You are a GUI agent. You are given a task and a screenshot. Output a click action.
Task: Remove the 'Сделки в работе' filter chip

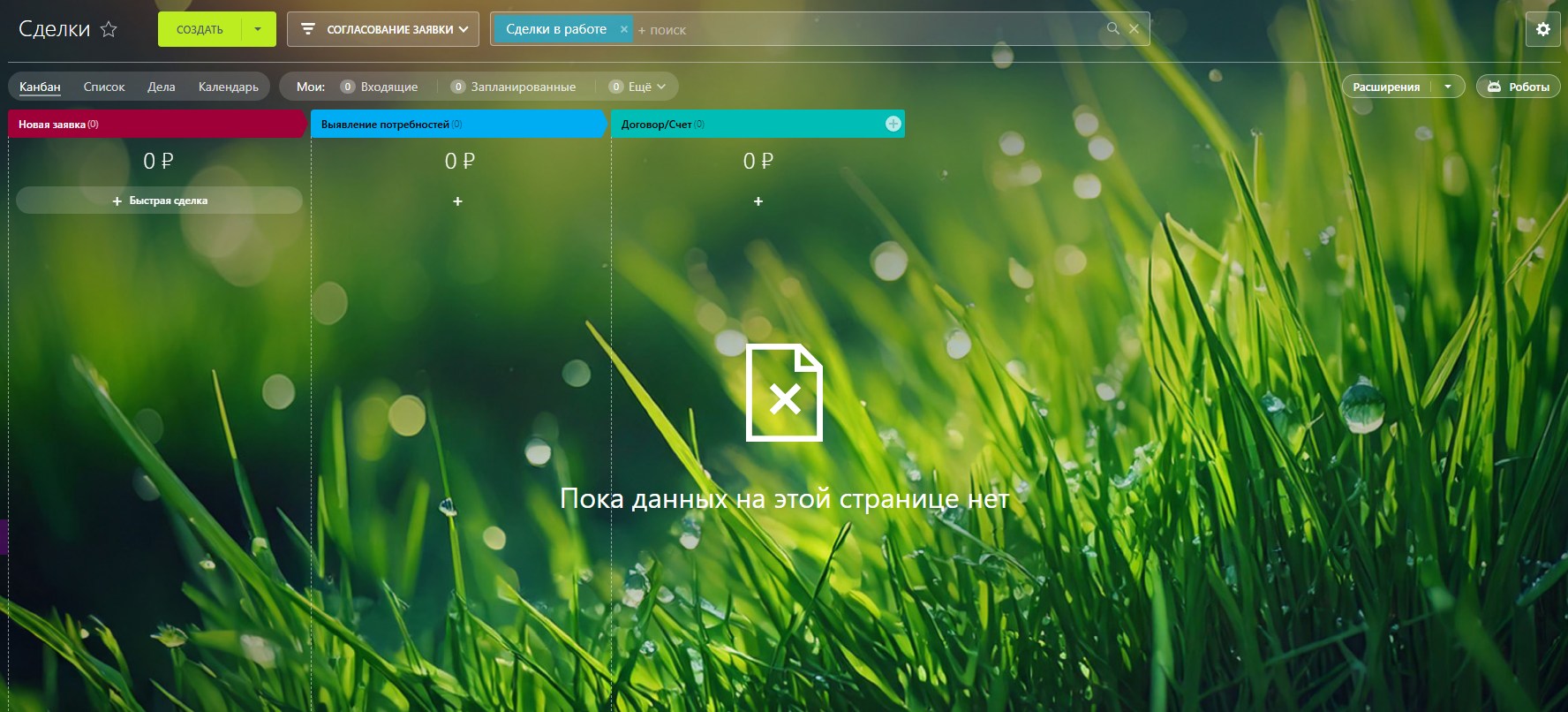pyautogui.click(x=623, y=29)
